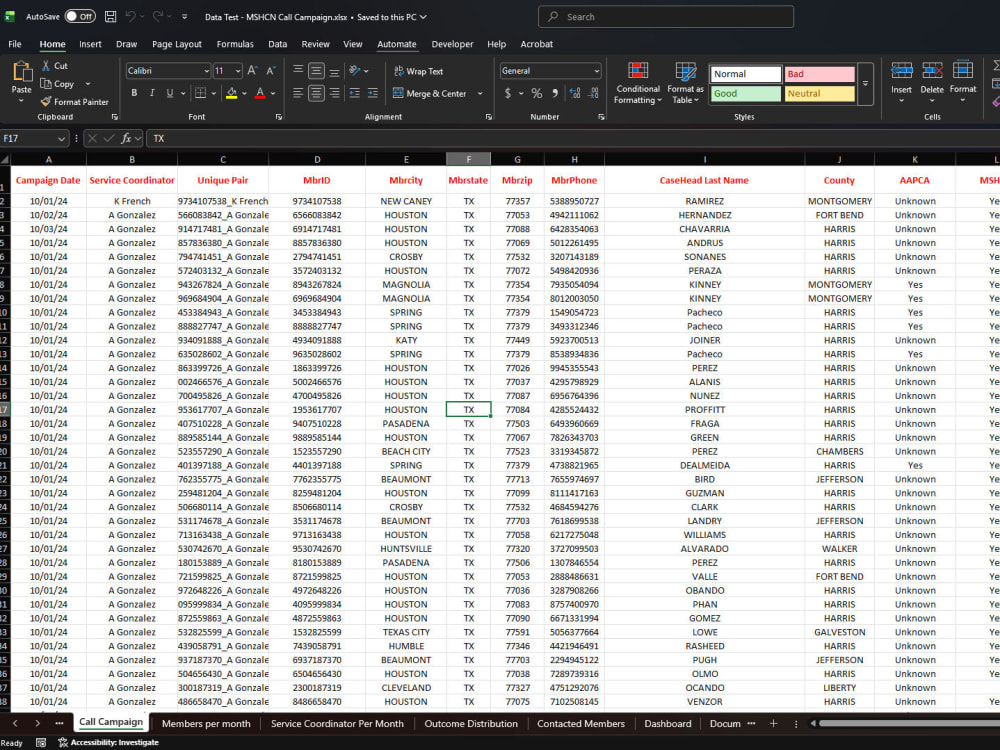
Task: Toggle Italic formatting
Action: point(152,93)
